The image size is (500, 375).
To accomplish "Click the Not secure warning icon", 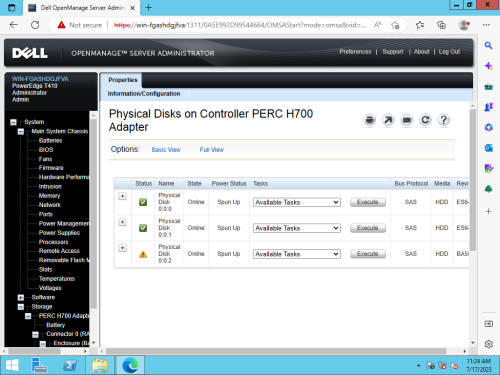I will coord(61,25).
